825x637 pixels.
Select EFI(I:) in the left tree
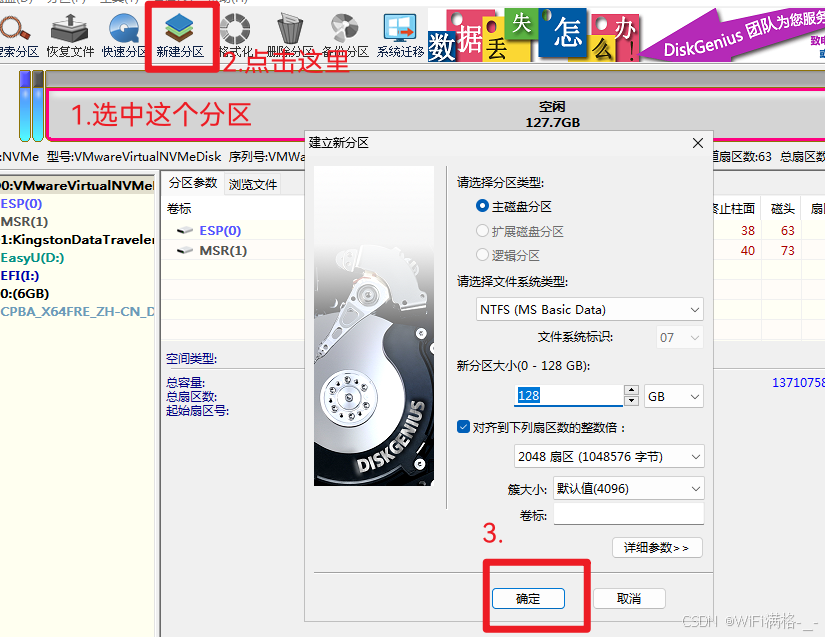[x=19, y=276]
